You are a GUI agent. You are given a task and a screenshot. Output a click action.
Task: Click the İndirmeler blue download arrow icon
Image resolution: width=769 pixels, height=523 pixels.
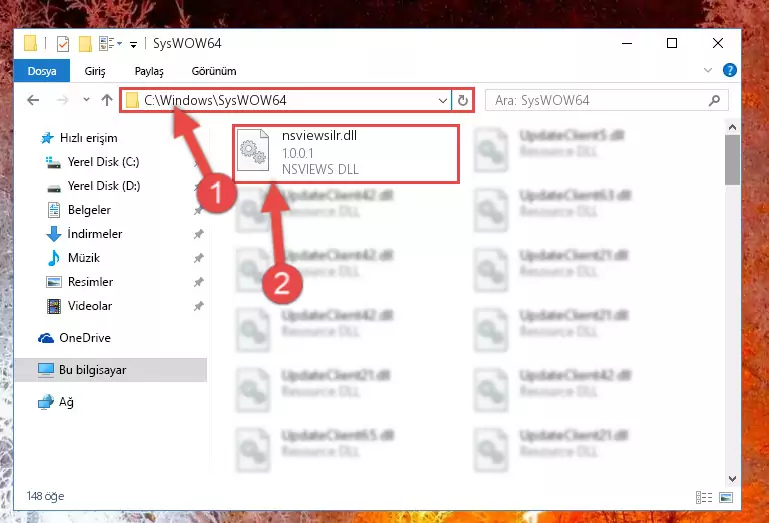point(53,234)
